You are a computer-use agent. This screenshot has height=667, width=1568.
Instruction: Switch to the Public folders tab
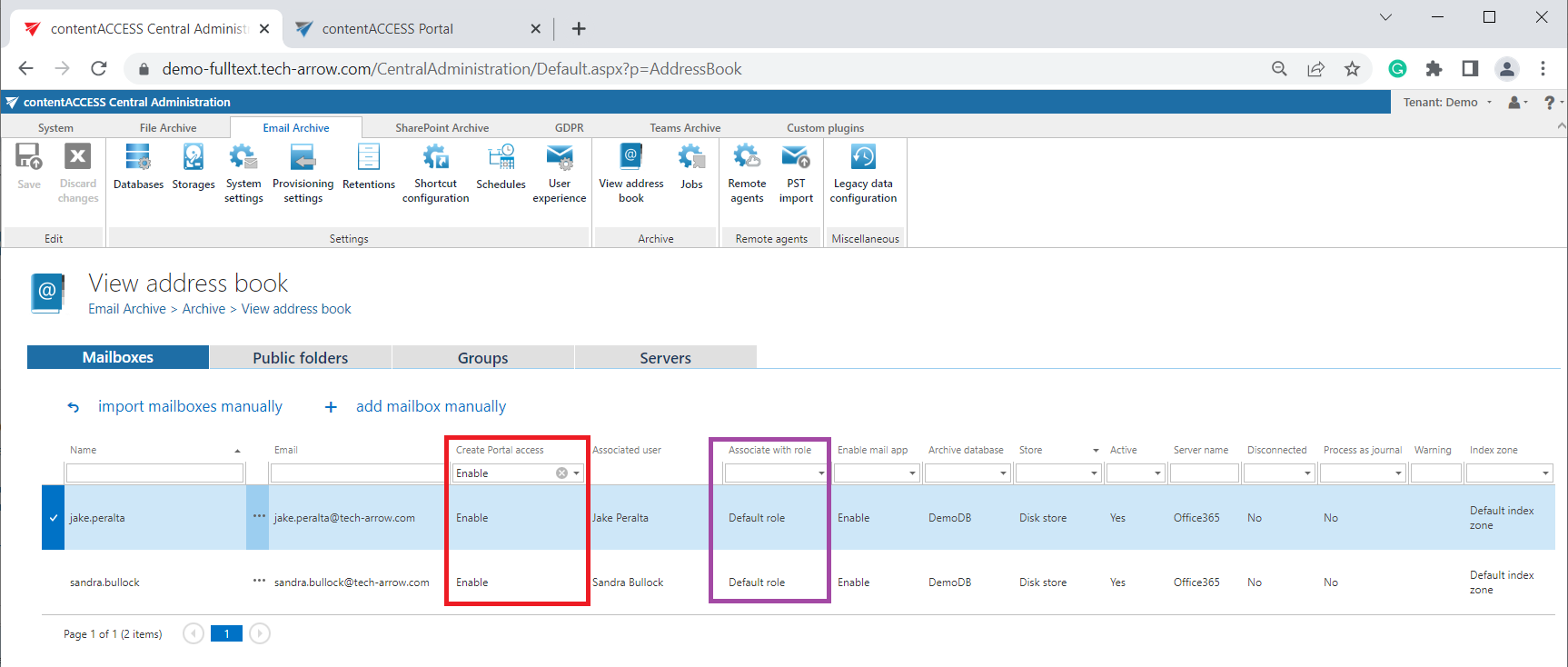click(300, 358)
